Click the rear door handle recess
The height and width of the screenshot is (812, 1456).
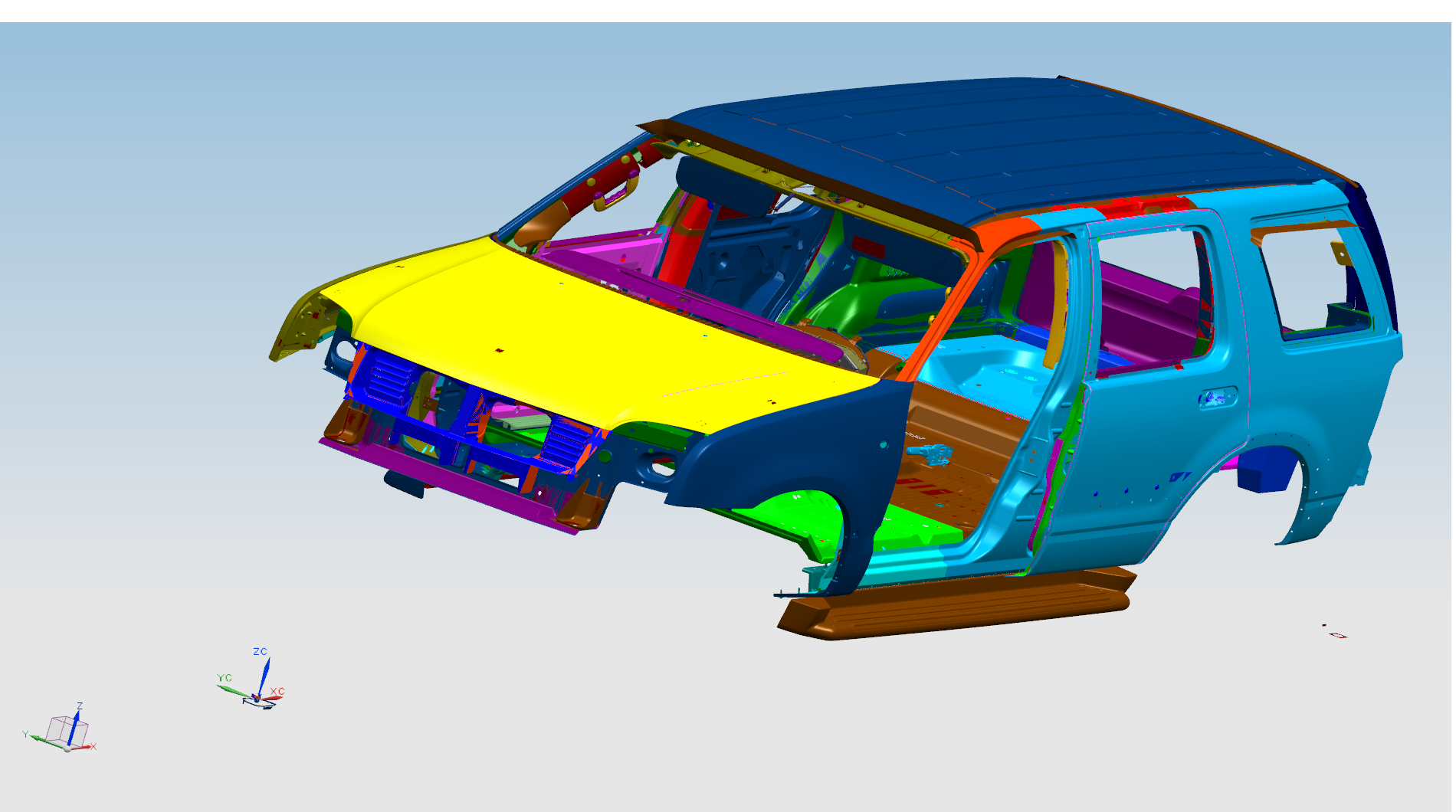1216,398
